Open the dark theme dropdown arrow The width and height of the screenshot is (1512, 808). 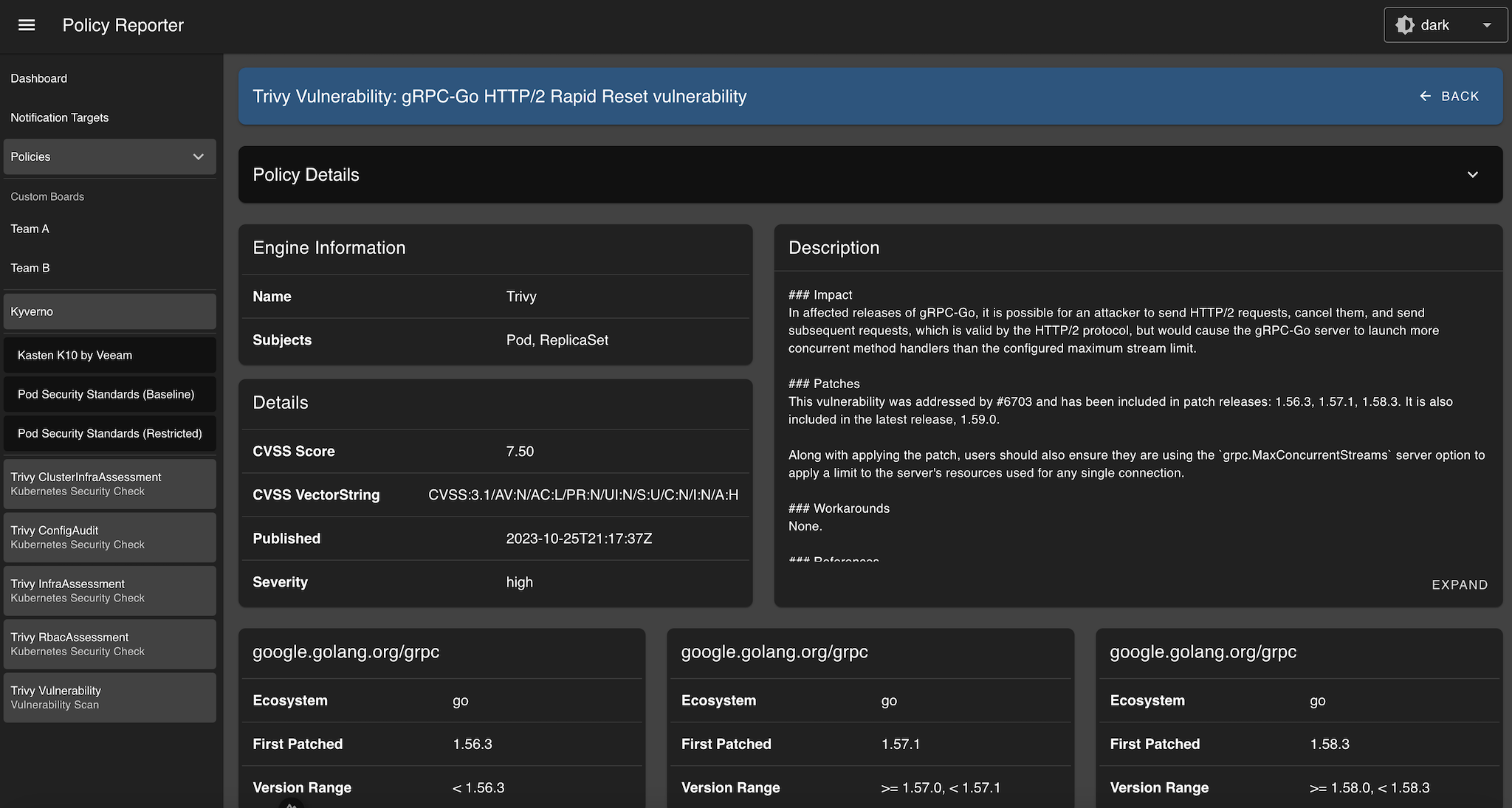pyautogui.click(x=1487, y=25)
